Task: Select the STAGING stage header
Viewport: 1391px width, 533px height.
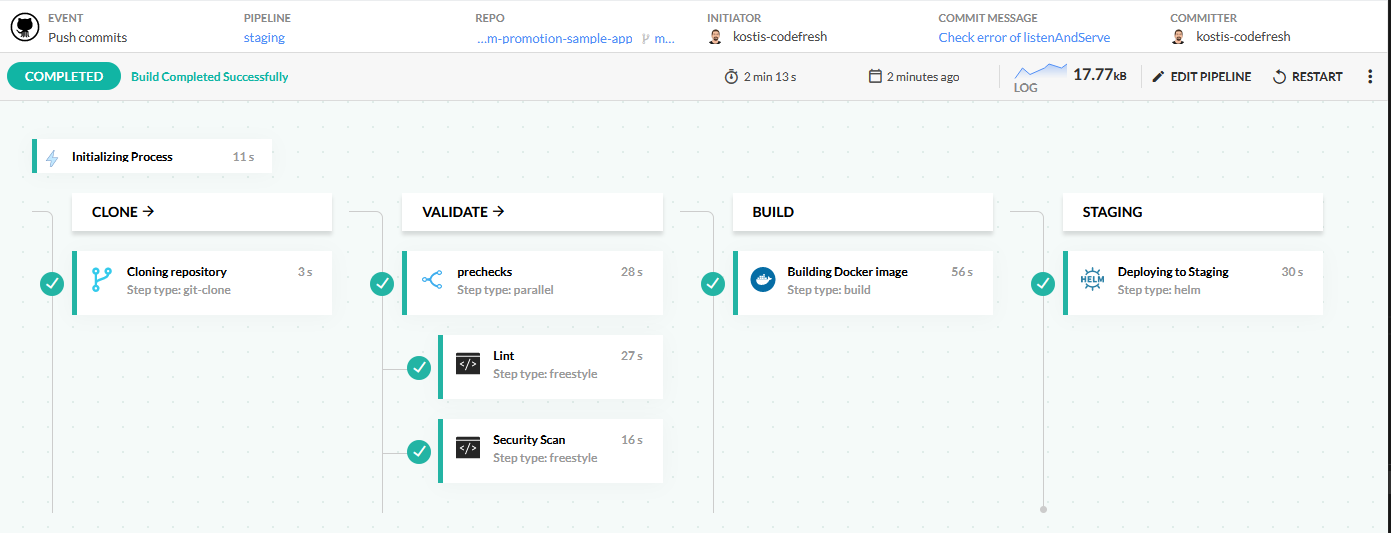Action: point(1112,212)
